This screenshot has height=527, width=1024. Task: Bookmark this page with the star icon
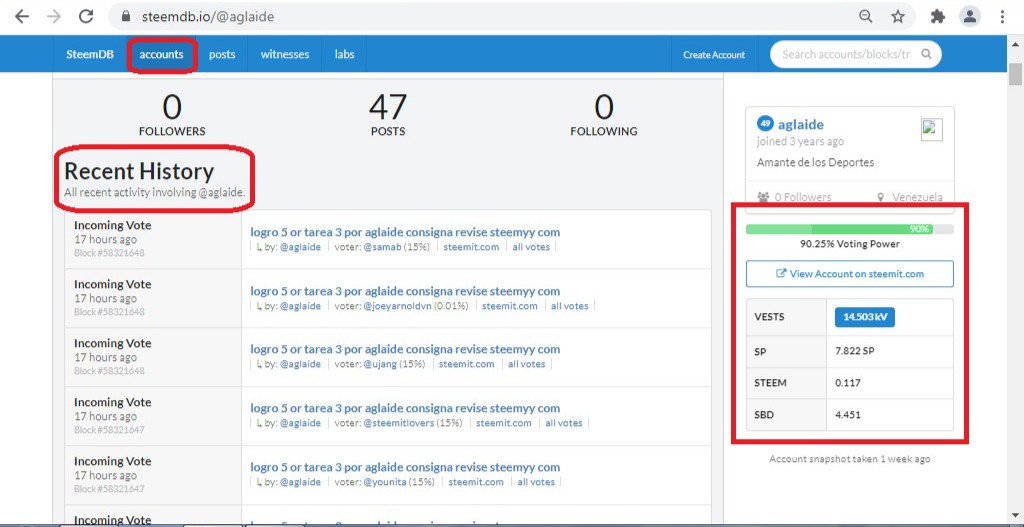898,16
